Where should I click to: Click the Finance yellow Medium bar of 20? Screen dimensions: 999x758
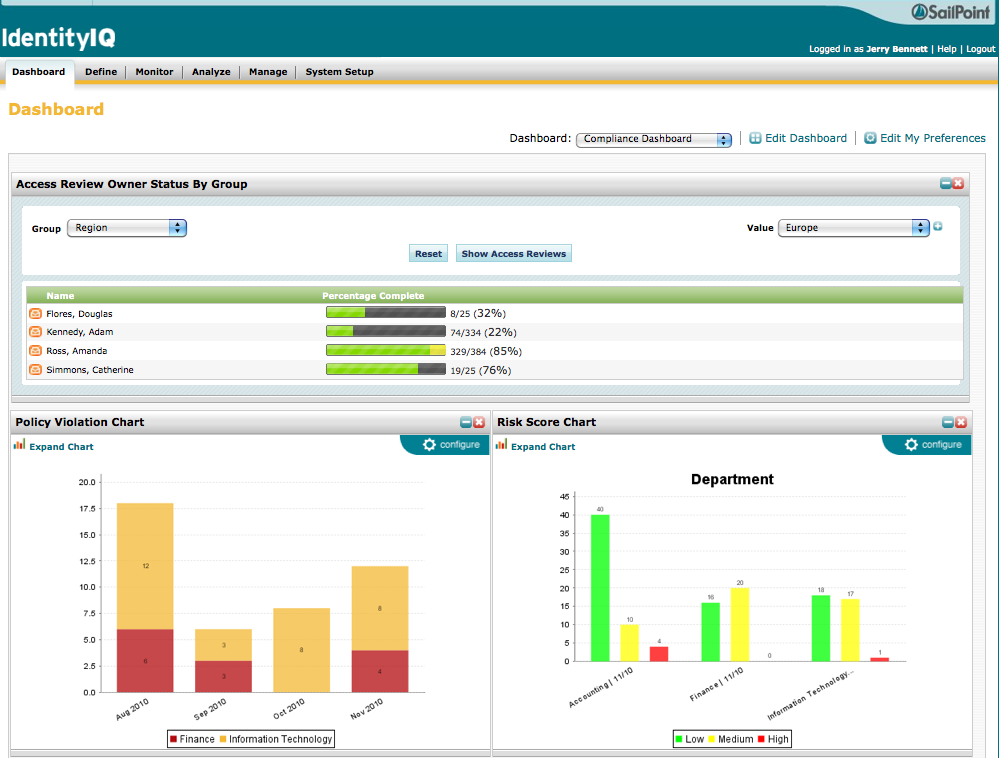click(740, 624)
